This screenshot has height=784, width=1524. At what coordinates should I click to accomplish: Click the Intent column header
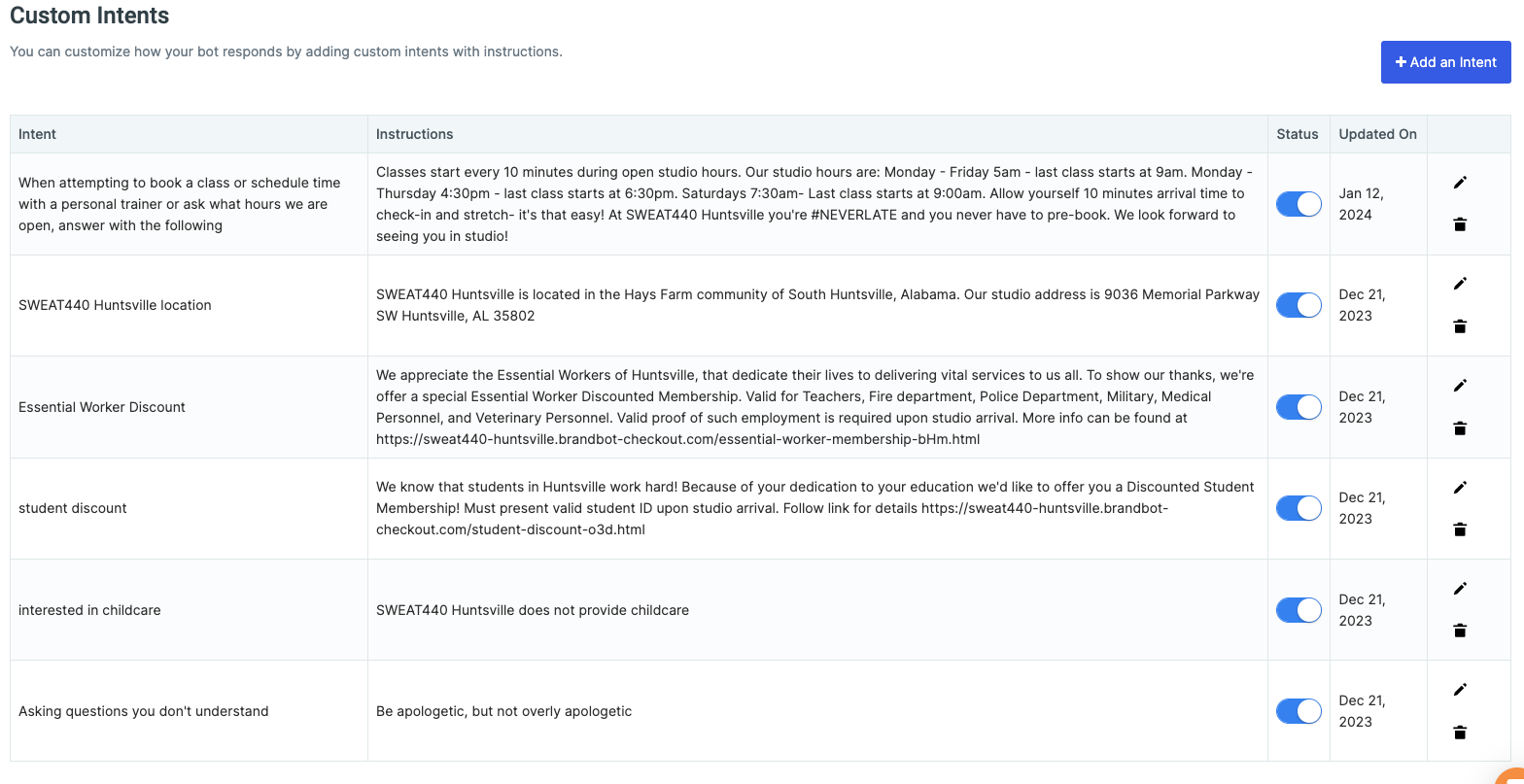(38, 134)
